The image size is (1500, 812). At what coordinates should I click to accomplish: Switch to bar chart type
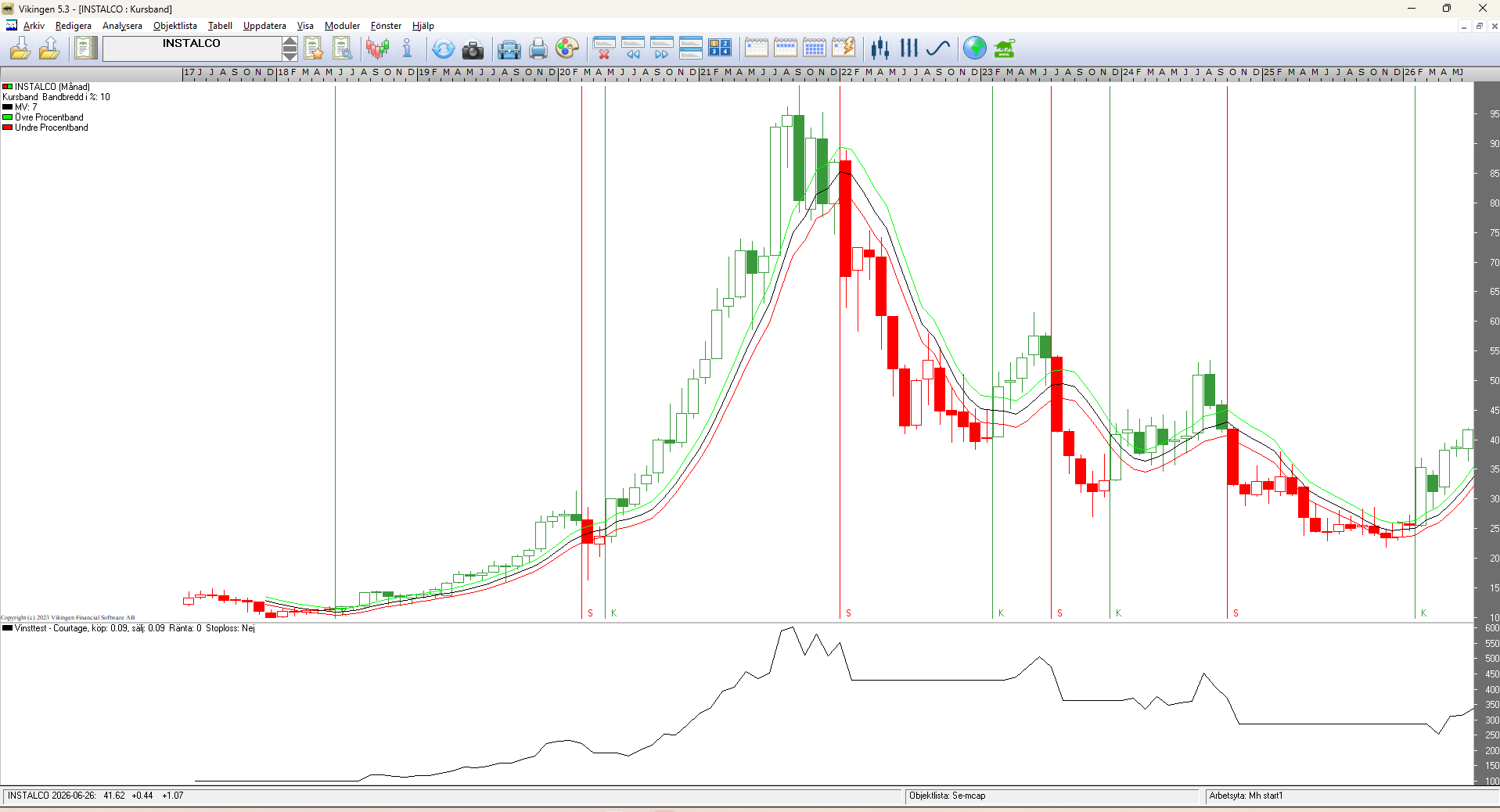pyautogui.click(x=908, y=49)
